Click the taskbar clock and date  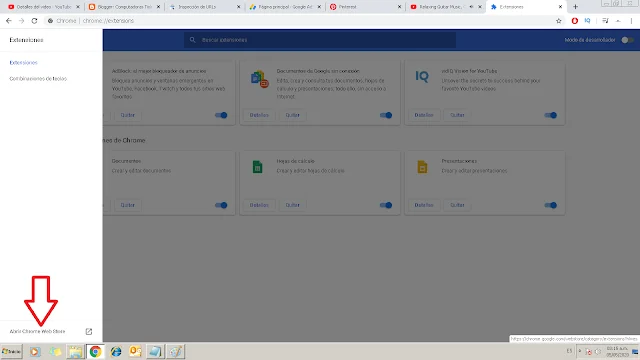(x=617, y=351)
